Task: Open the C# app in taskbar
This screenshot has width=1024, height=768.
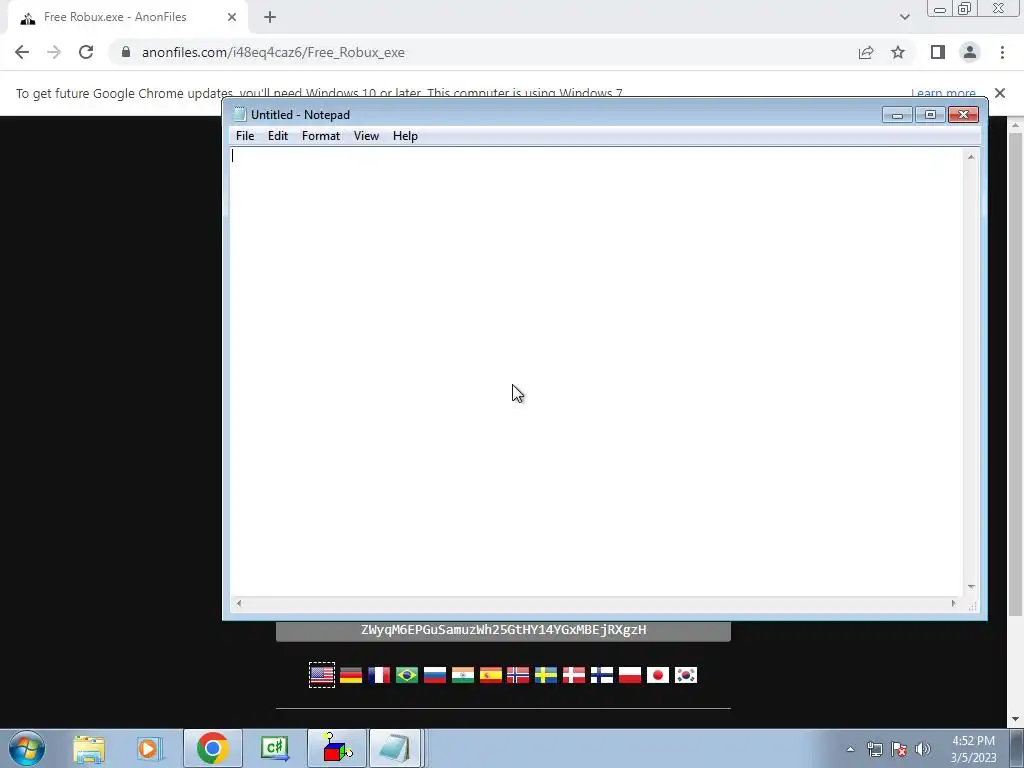Action: [275, 748]
